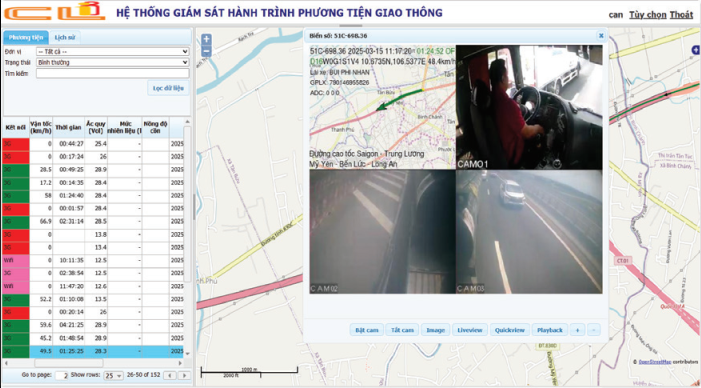Image resolution: width=701 pixels, height=388 pixels.
Task: Open the map layer switcher blue plus icon
Action: [x=696, y=50]
